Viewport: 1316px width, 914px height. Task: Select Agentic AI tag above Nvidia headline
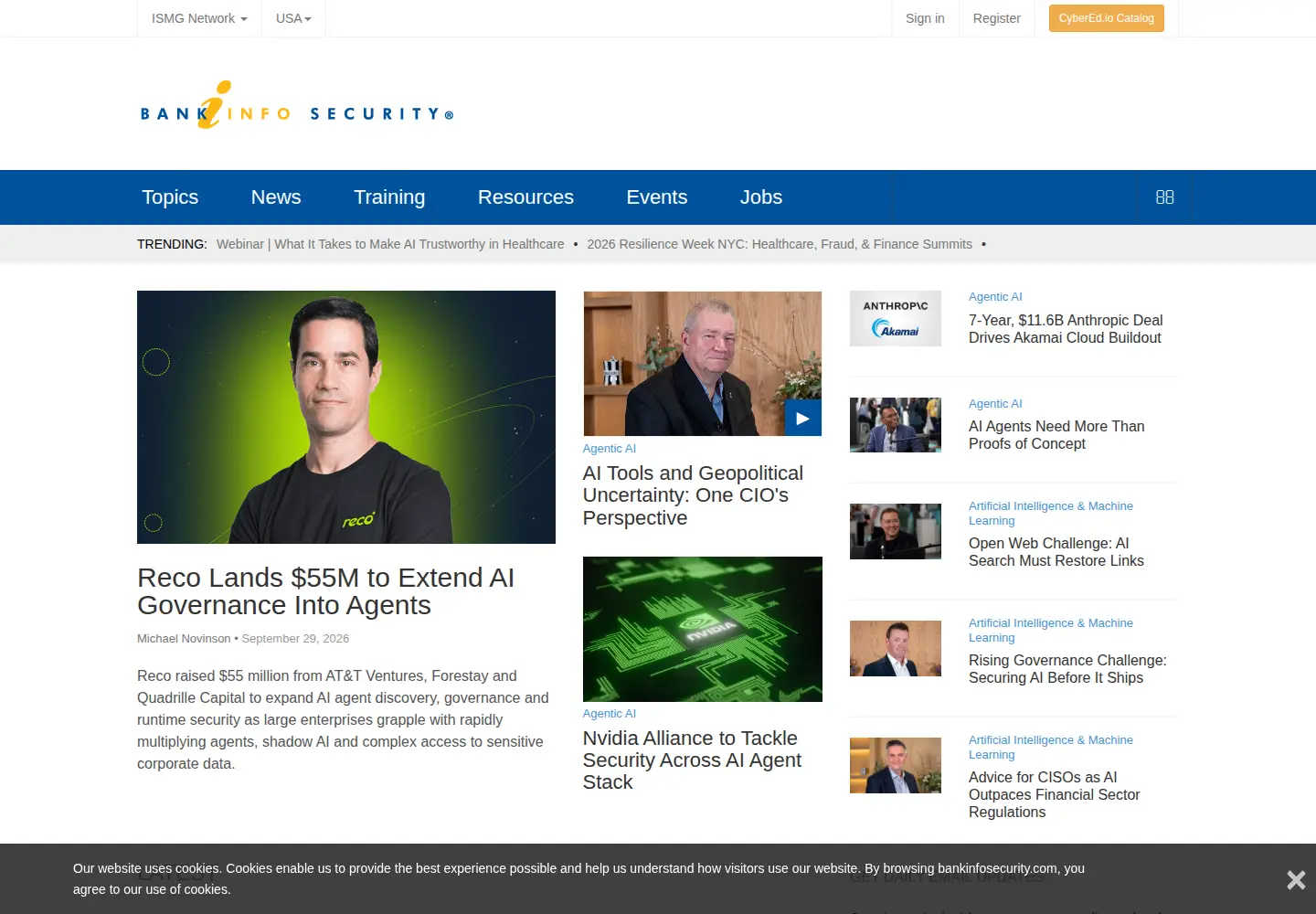(x=610, y=714)
